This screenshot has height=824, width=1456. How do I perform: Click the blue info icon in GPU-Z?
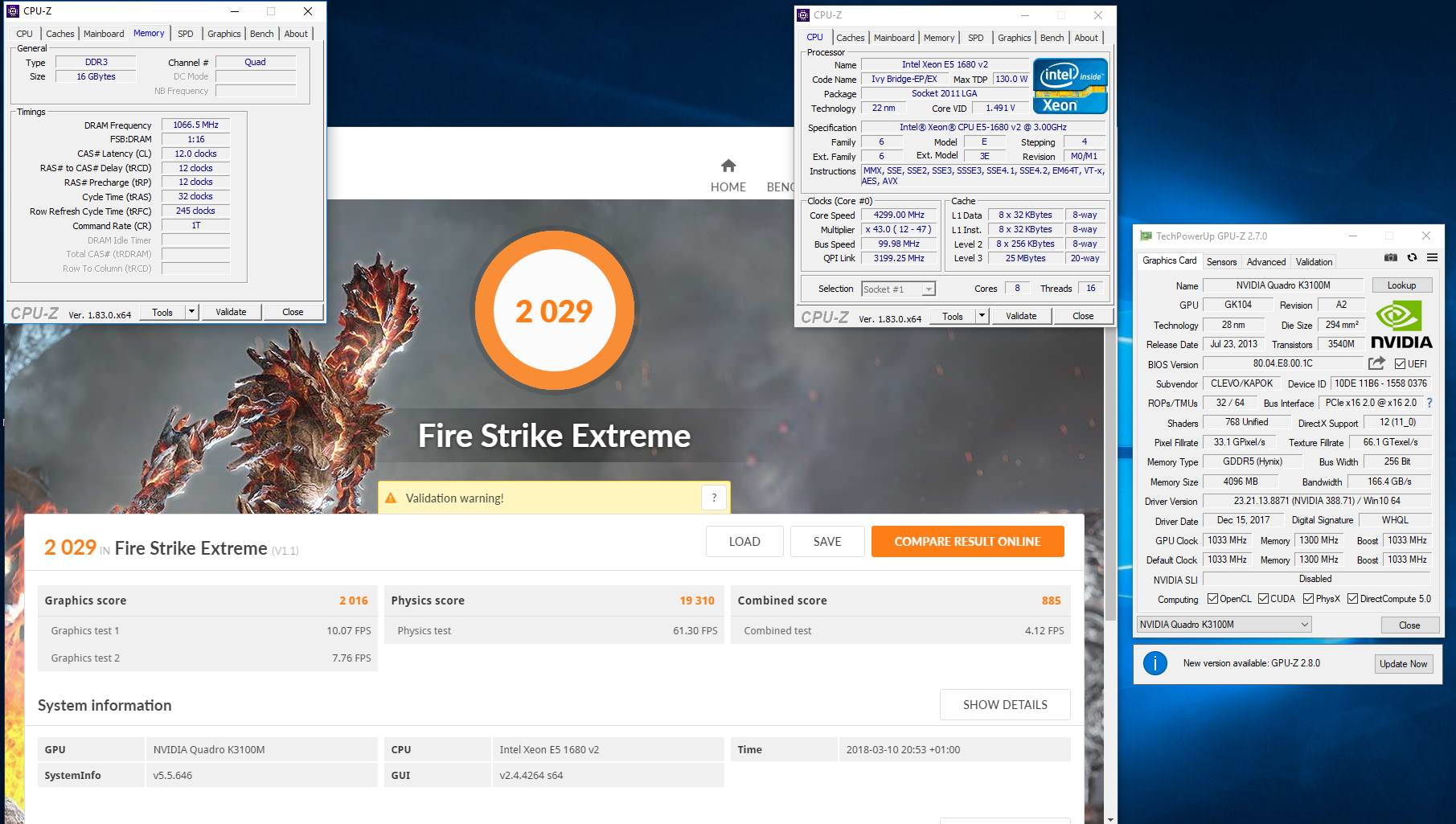[x=1155, y=663]
